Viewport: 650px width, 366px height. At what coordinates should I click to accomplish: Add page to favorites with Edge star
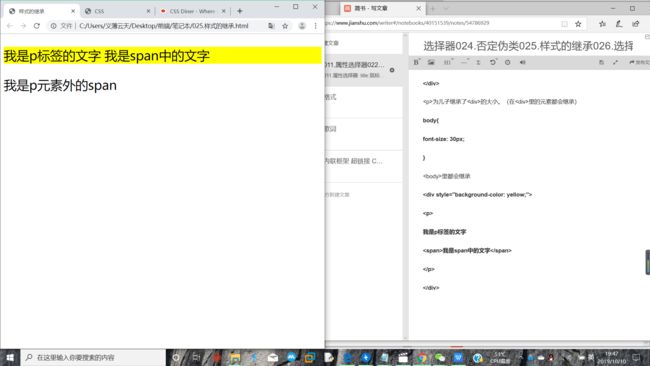(x=578, y=24)
